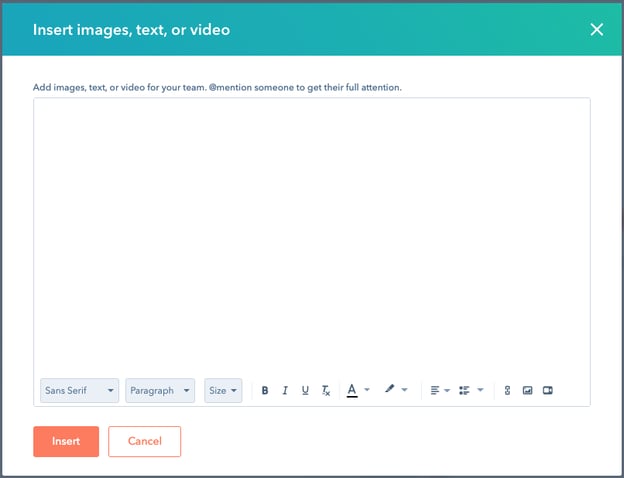
Task: Insert a link using the link icon
Action: point(508,390)
